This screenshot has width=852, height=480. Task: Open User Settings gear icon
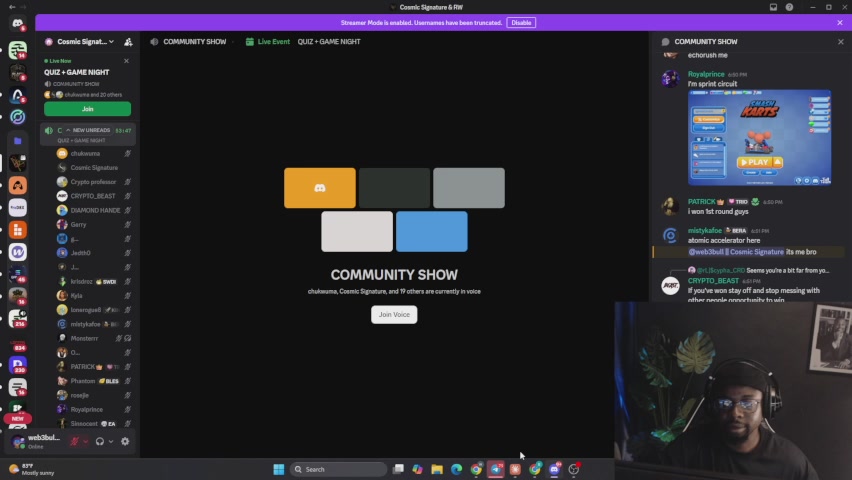(x=125, y=441)
